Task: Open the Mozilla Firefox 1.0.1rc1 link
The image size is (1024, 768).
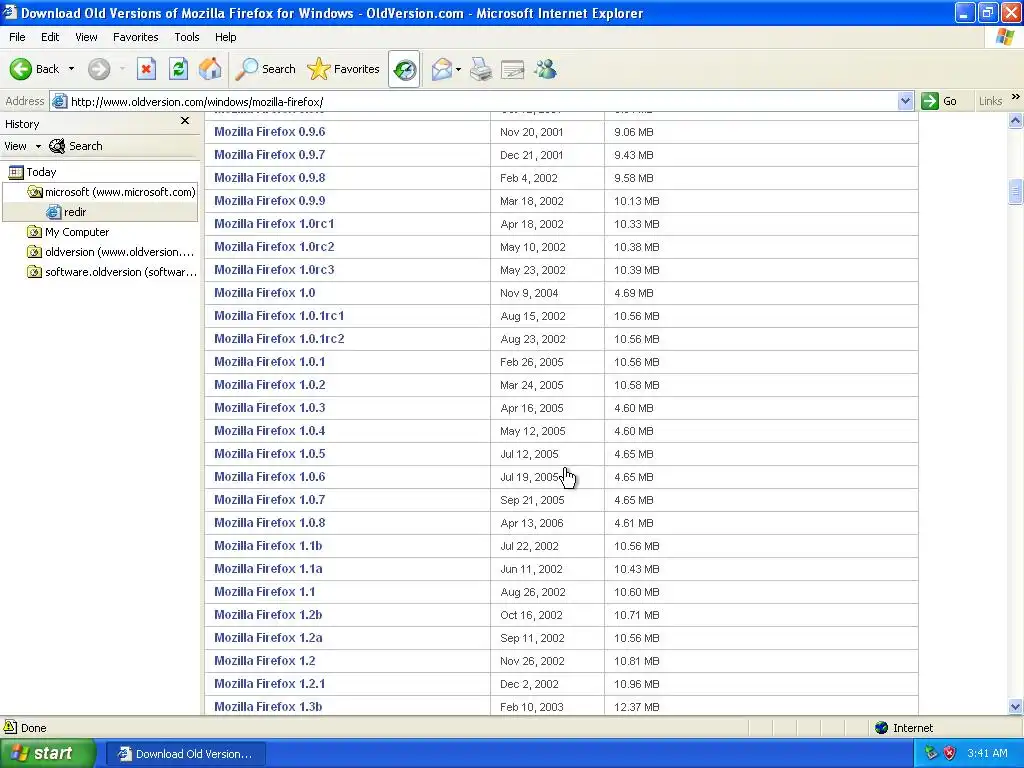Action: [x=279, y=315]
